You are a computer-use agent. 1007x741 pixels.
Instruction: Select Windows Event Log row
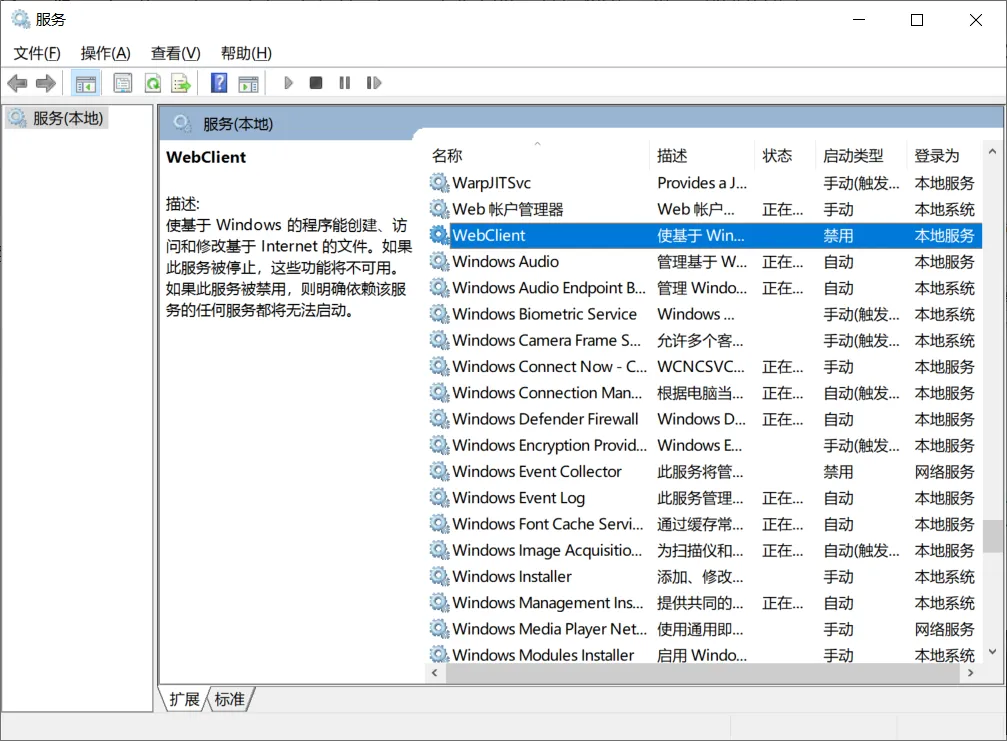point(704,498)
